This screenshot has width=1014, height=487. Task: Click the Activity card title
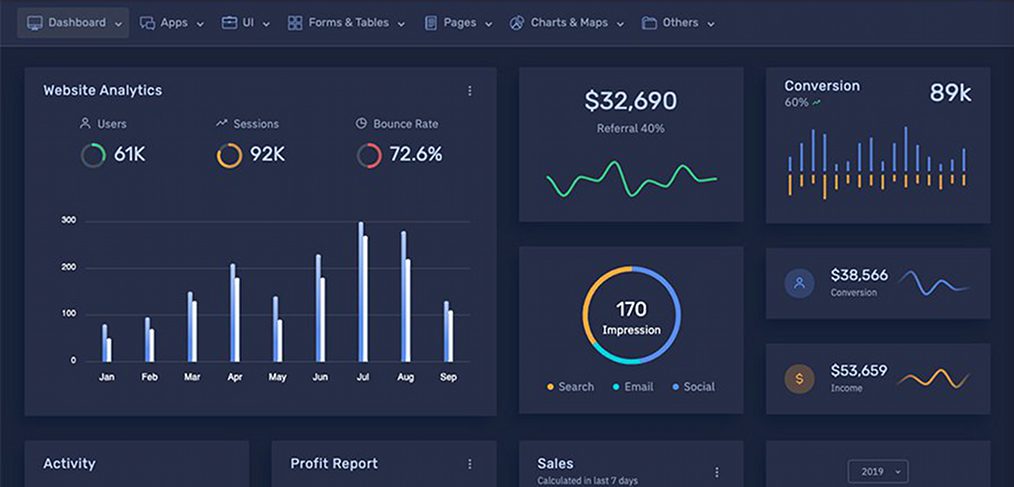69,464
